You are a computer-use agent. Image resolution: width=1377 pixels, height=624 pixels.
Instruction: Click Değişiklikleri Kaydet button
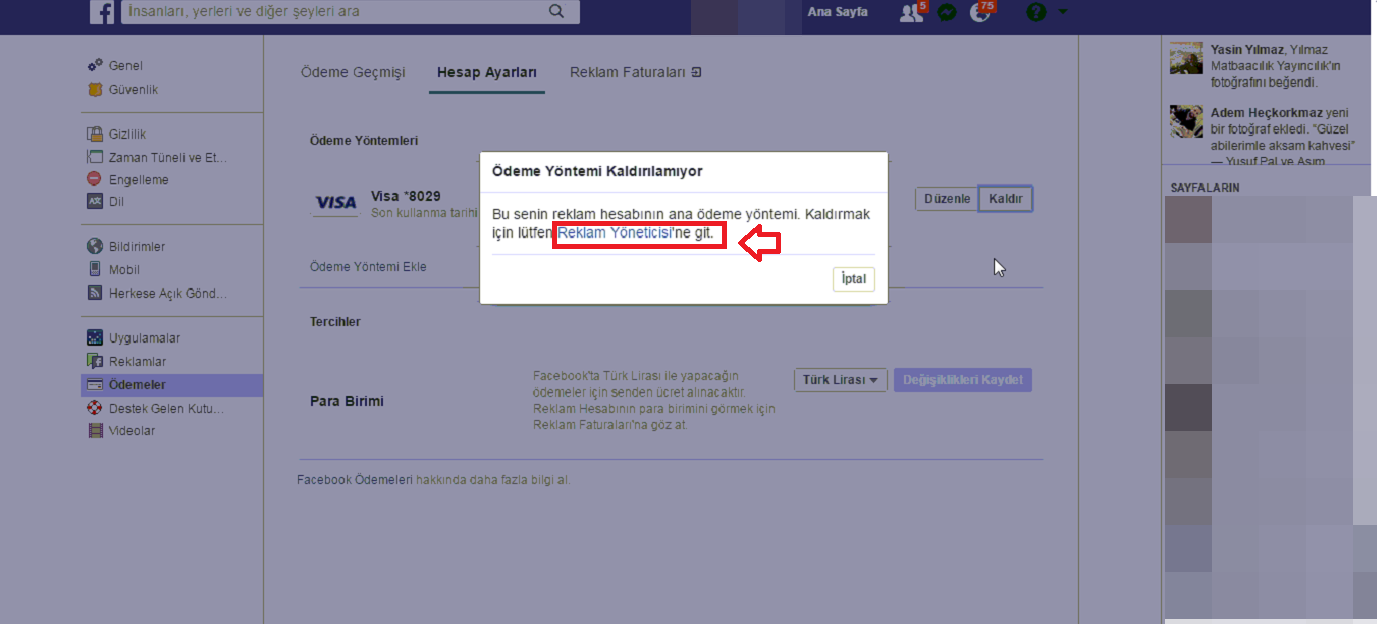[963, 380]
